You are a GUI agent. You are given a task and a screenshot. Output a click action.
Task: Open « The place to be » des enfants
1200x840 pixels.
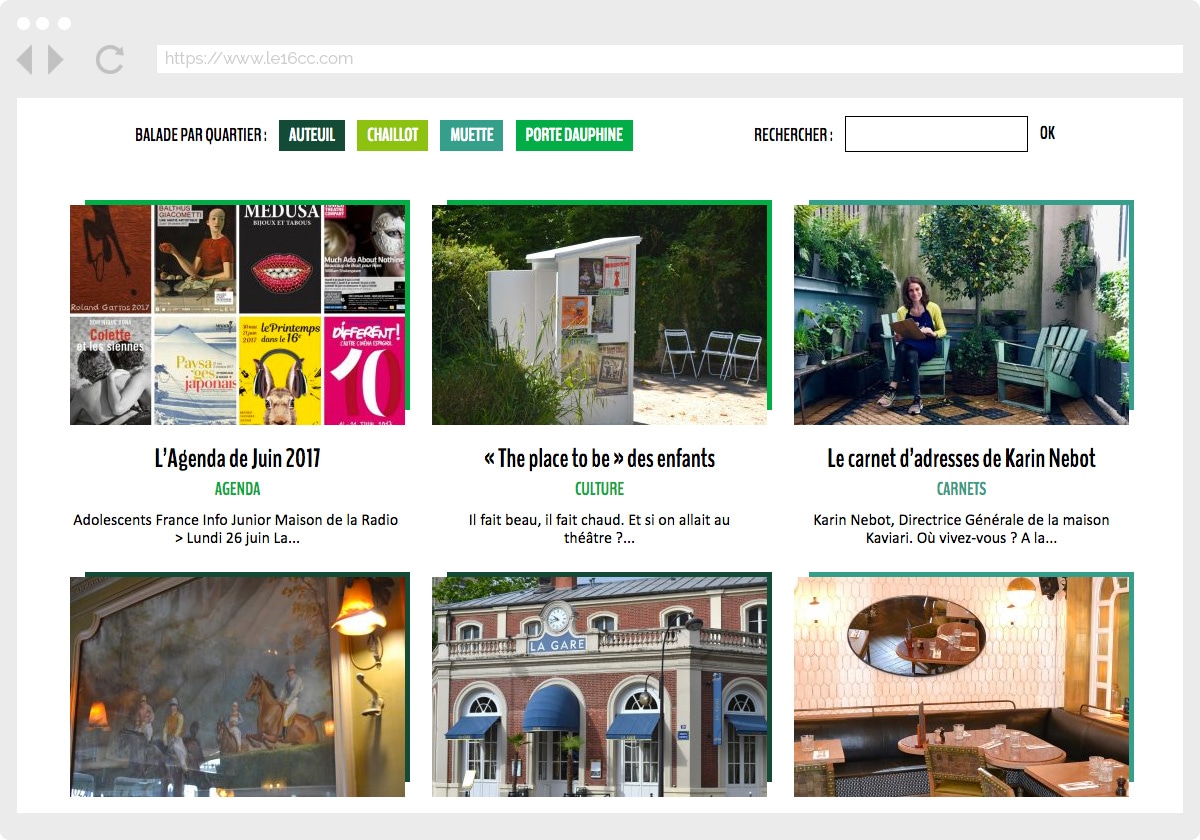(599, 459)
